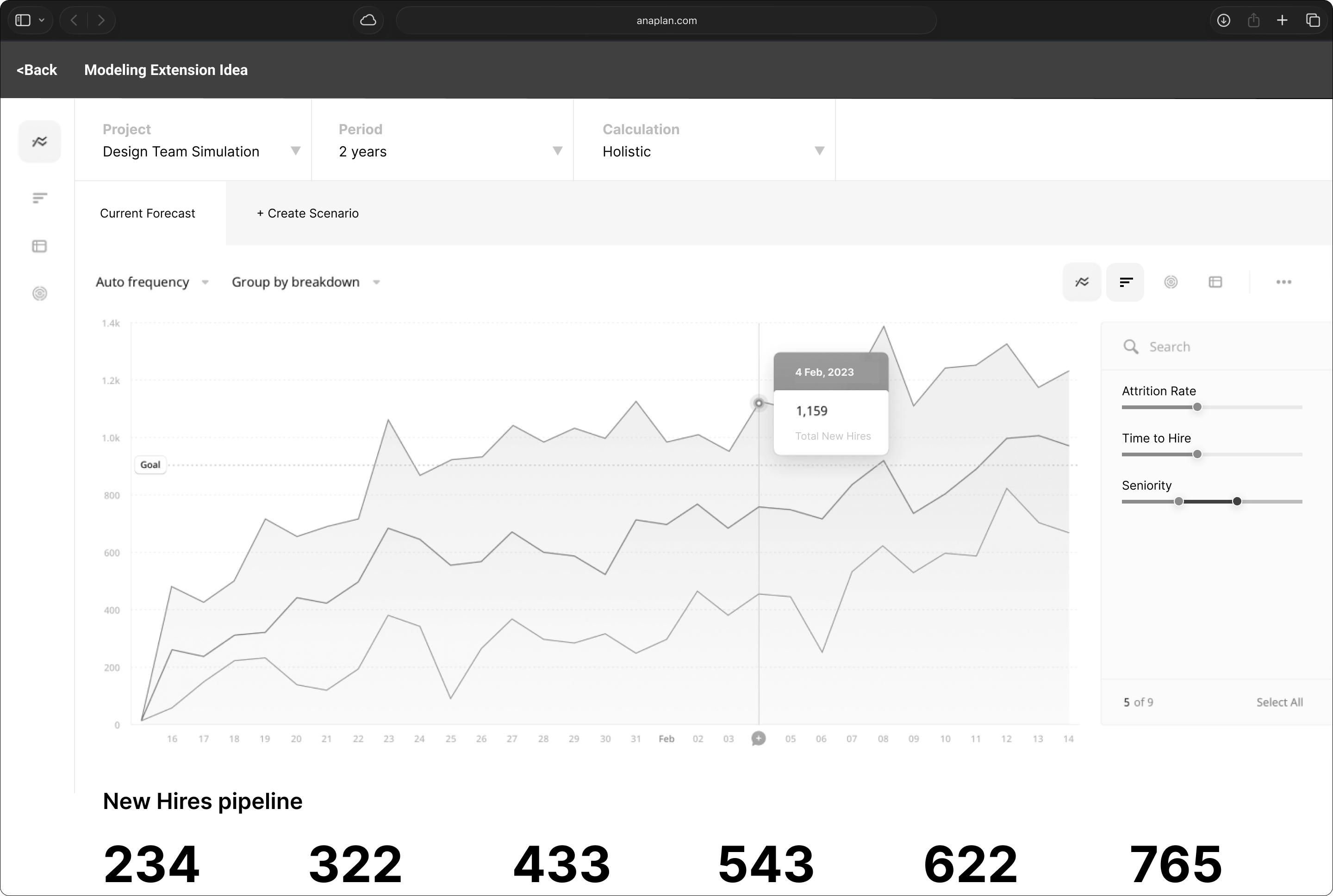Click the target goal icon in left sidebar

(39, 294)
